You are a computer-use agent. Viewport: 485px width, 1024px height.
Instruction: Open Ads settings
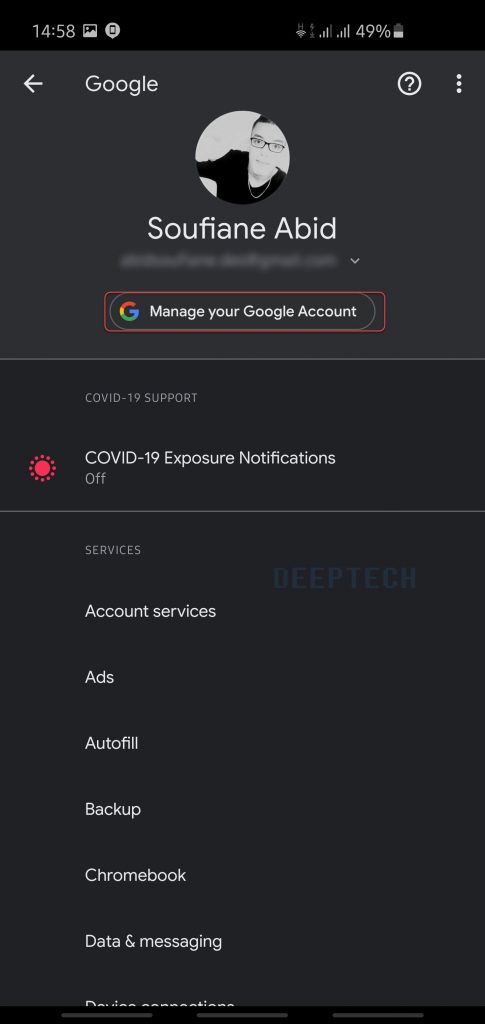coord(242,677)
